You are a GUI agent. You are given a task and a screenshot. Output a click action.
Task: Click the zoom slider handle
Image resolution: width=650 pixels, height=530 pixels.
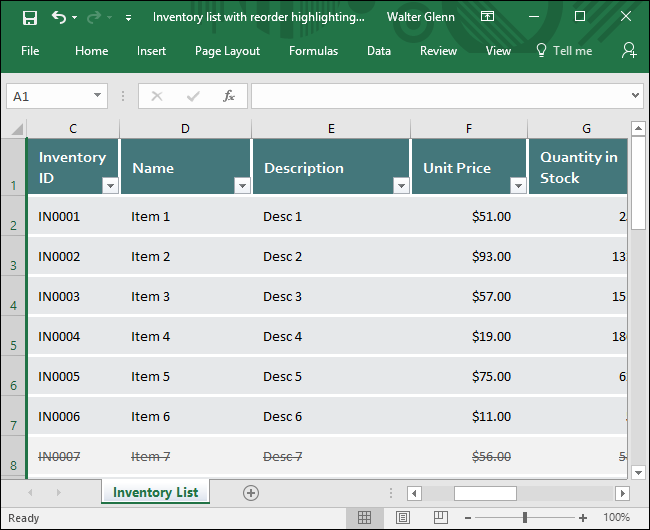[x=524, y=517]
